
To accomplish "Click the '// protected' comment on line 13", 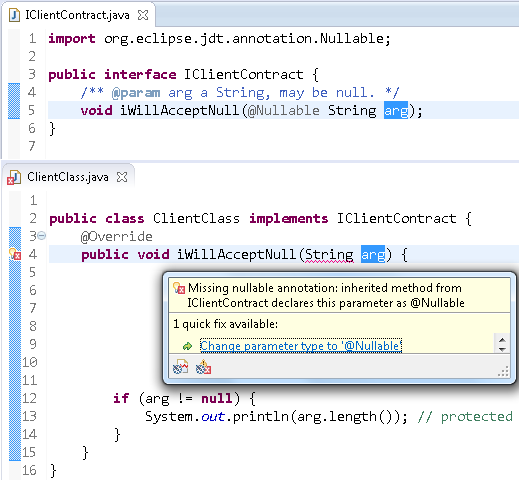I will coord(465,416).
